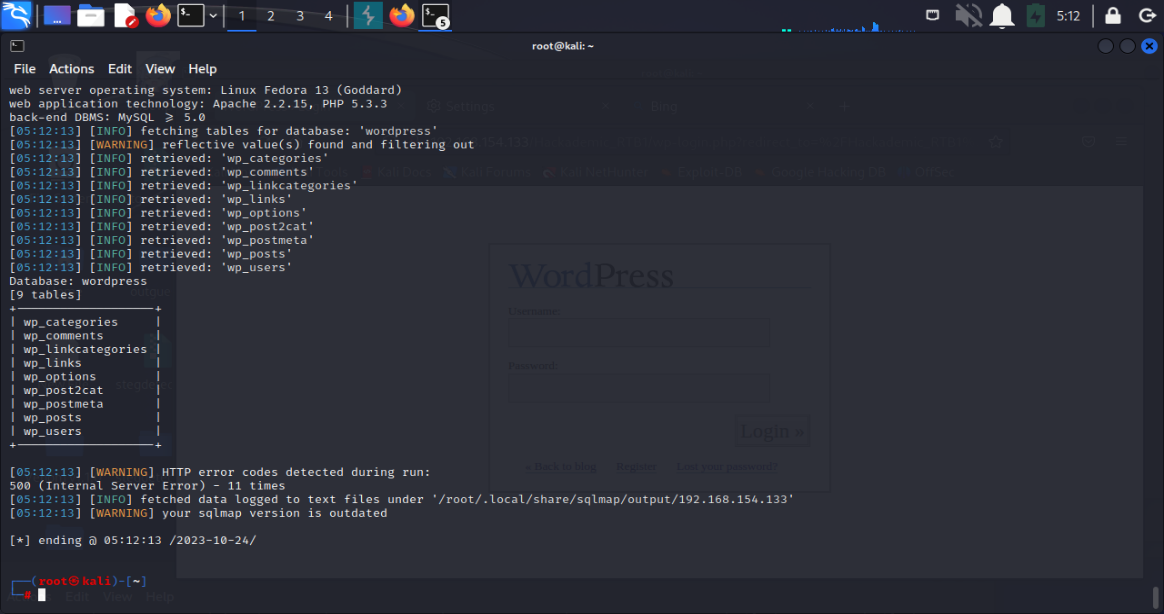Screen dimensions: 1164x614
Task: Open the Edit menu dropdown
Action: click(120, 69)
